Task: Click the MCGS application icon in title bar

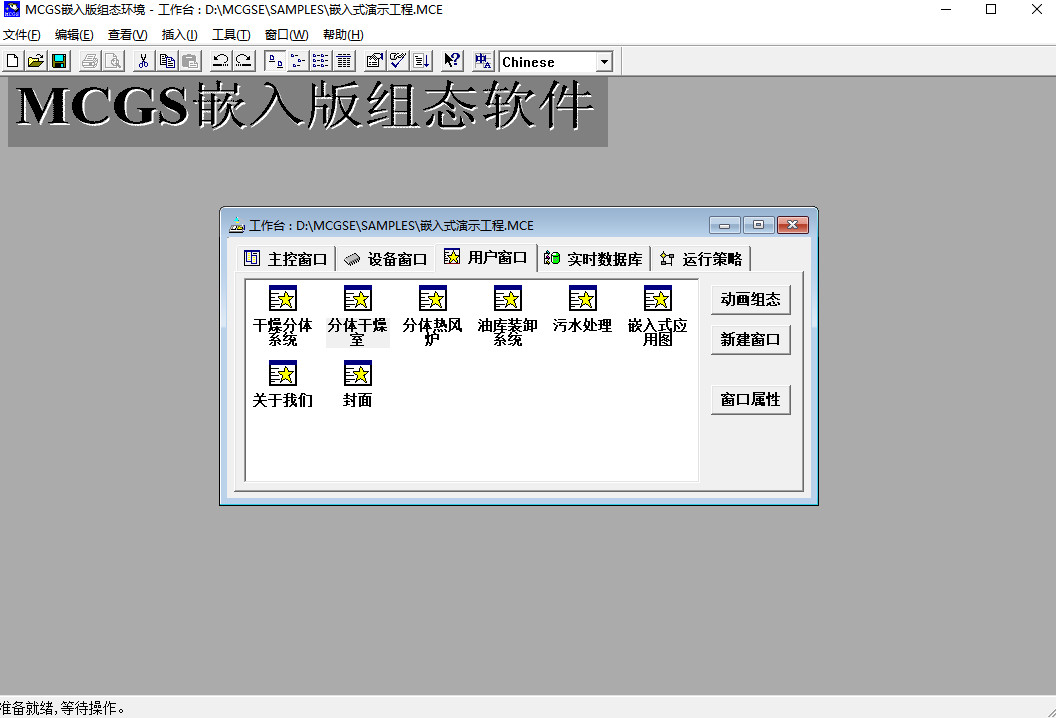Action: 11,9
